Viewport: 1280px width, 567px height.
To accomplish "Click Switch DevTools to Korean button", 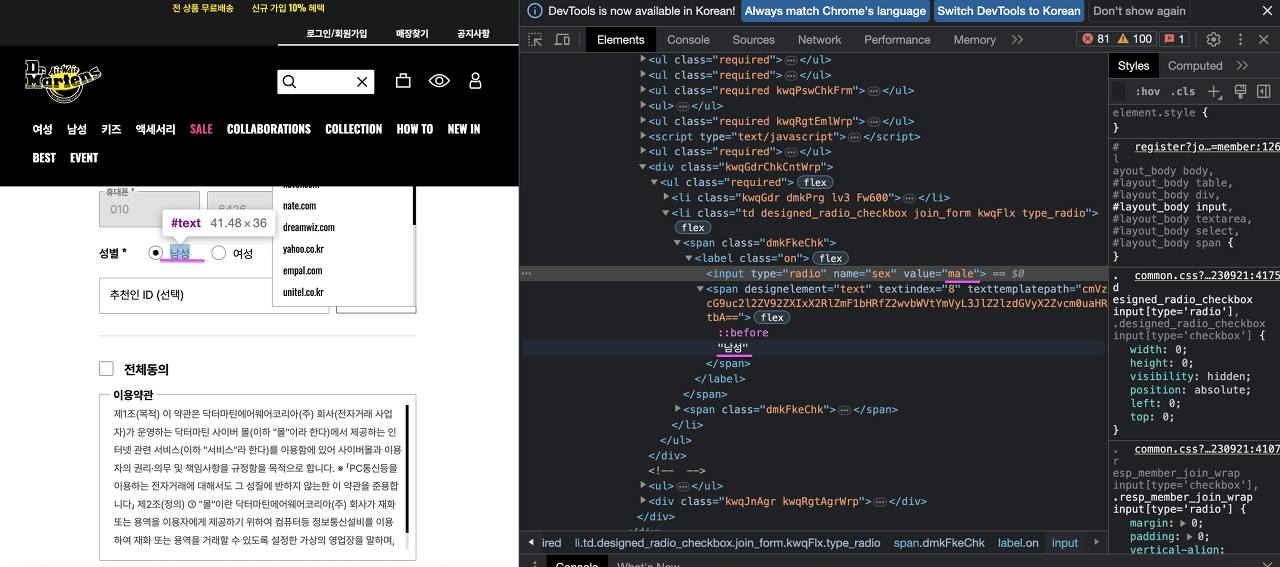I will [x=1009, y=11].
